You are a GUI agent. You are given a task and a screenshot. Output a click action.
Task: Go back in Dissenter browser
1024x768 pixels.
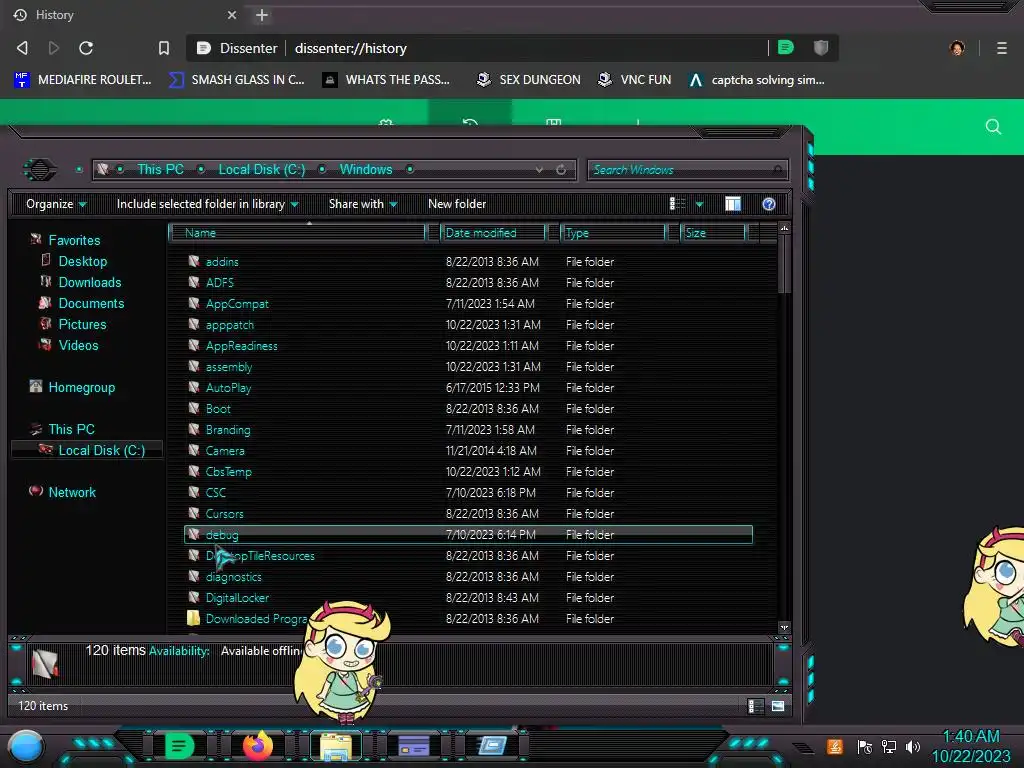(x=22, y=48)
